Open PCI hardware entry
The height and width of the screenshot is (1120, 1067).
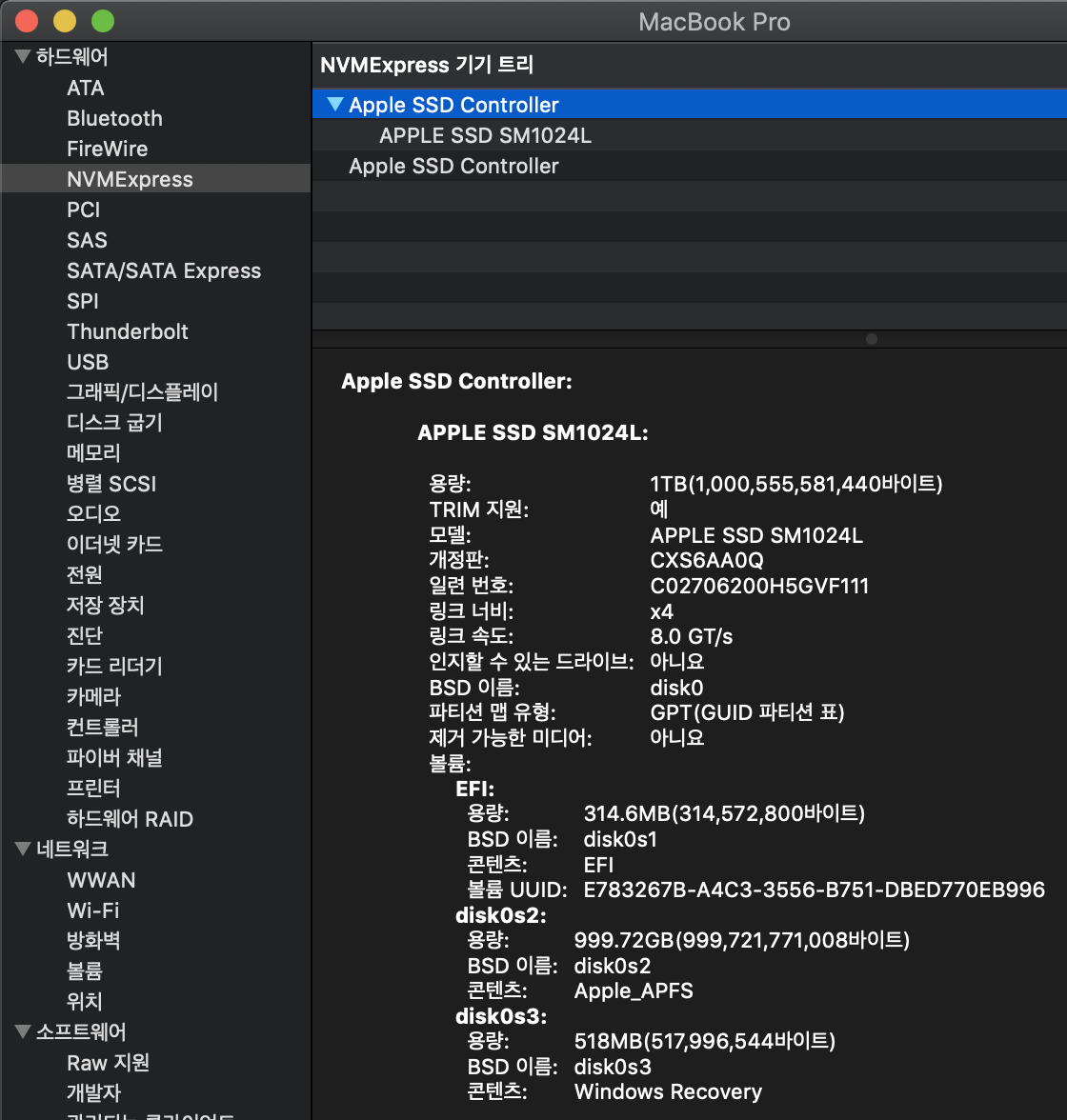coord(84,210)
